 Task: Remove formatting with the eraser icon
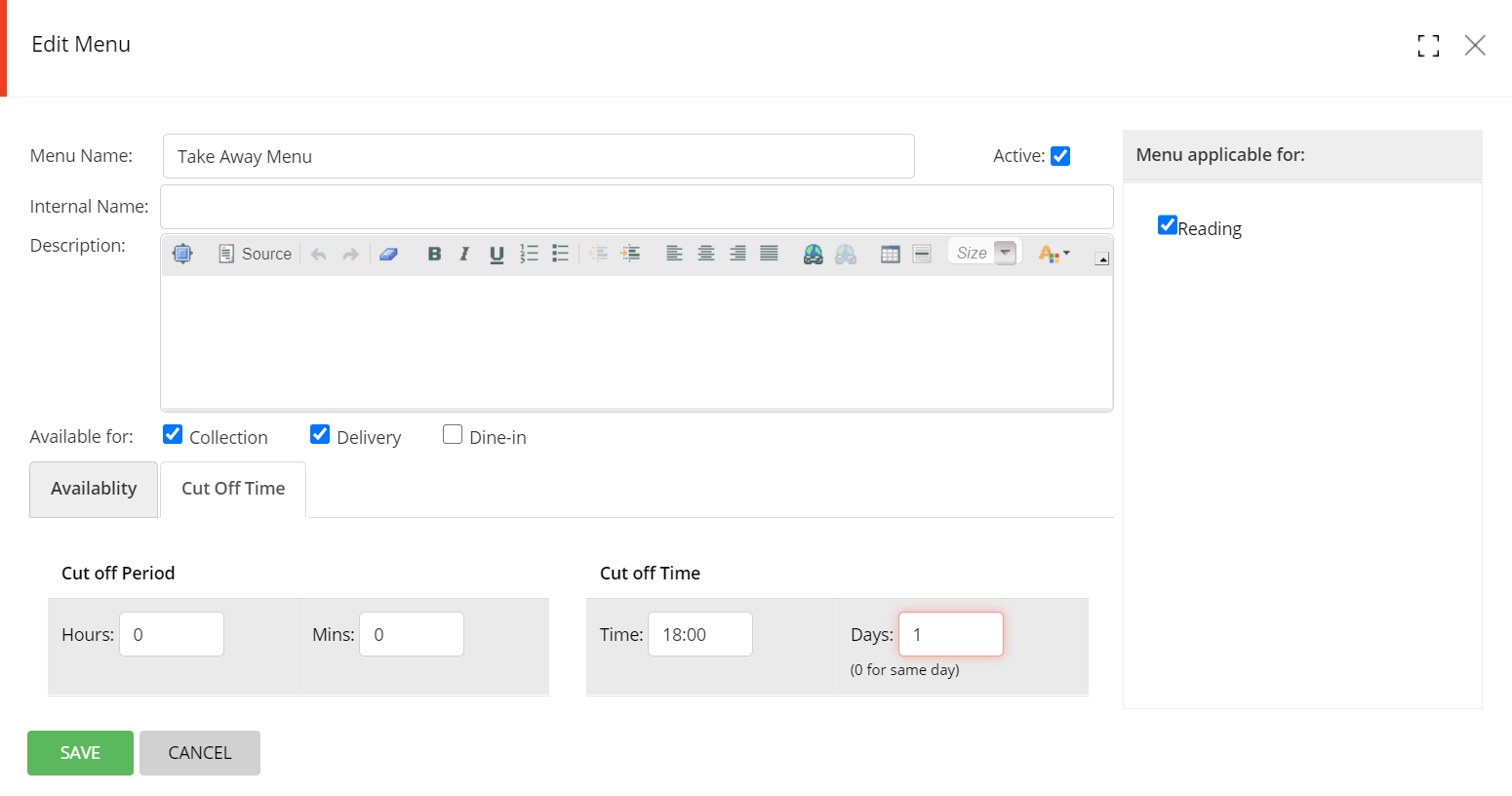pos(388,254)
